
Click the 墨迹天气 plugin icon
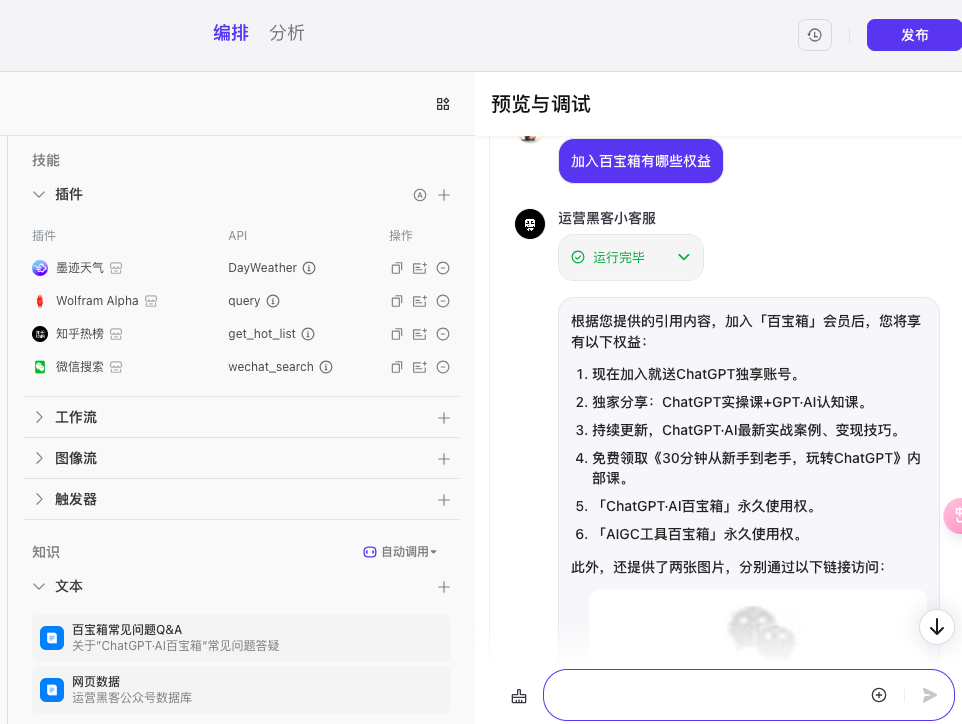click(40, 268)
